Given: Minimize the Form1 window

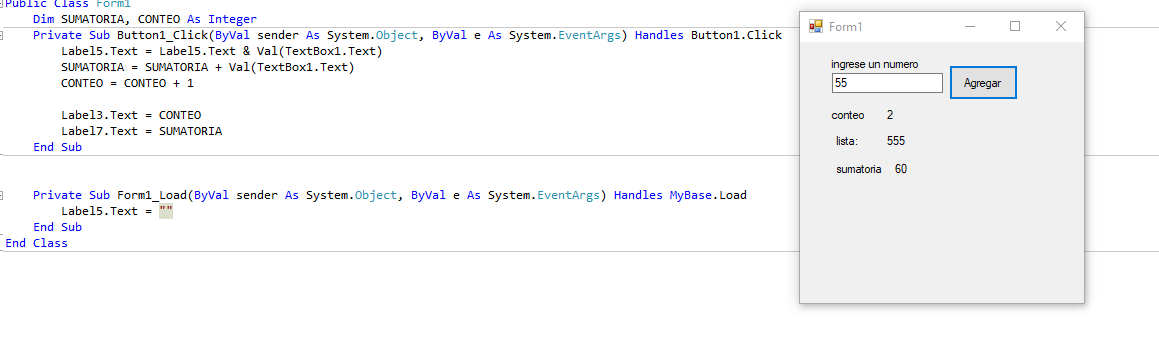Looking at the screenshot, I should click(x=970, y=27).
